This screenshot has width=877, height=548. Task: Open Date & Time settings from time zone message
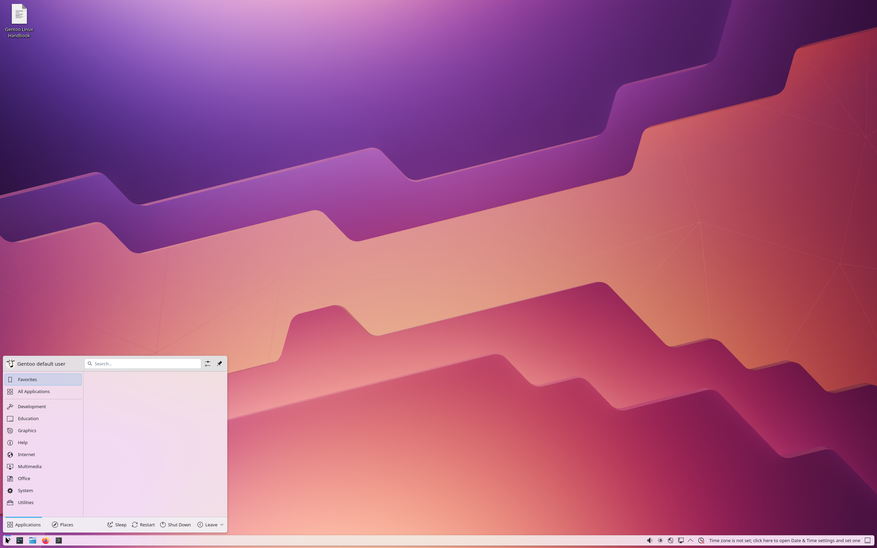(784, 541)
